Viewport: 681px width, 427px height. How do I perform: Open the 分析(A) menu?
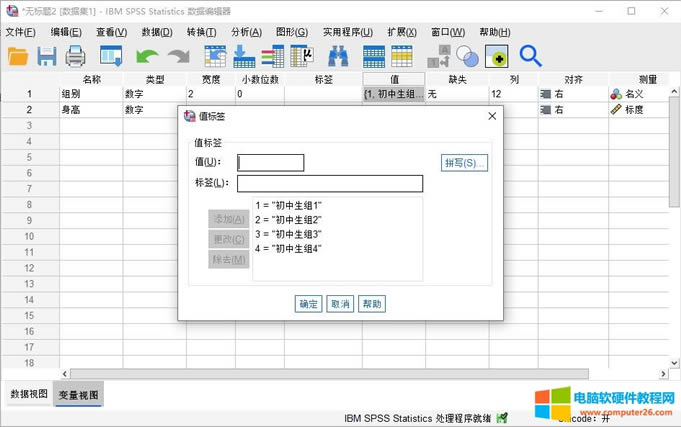(246, 32)
